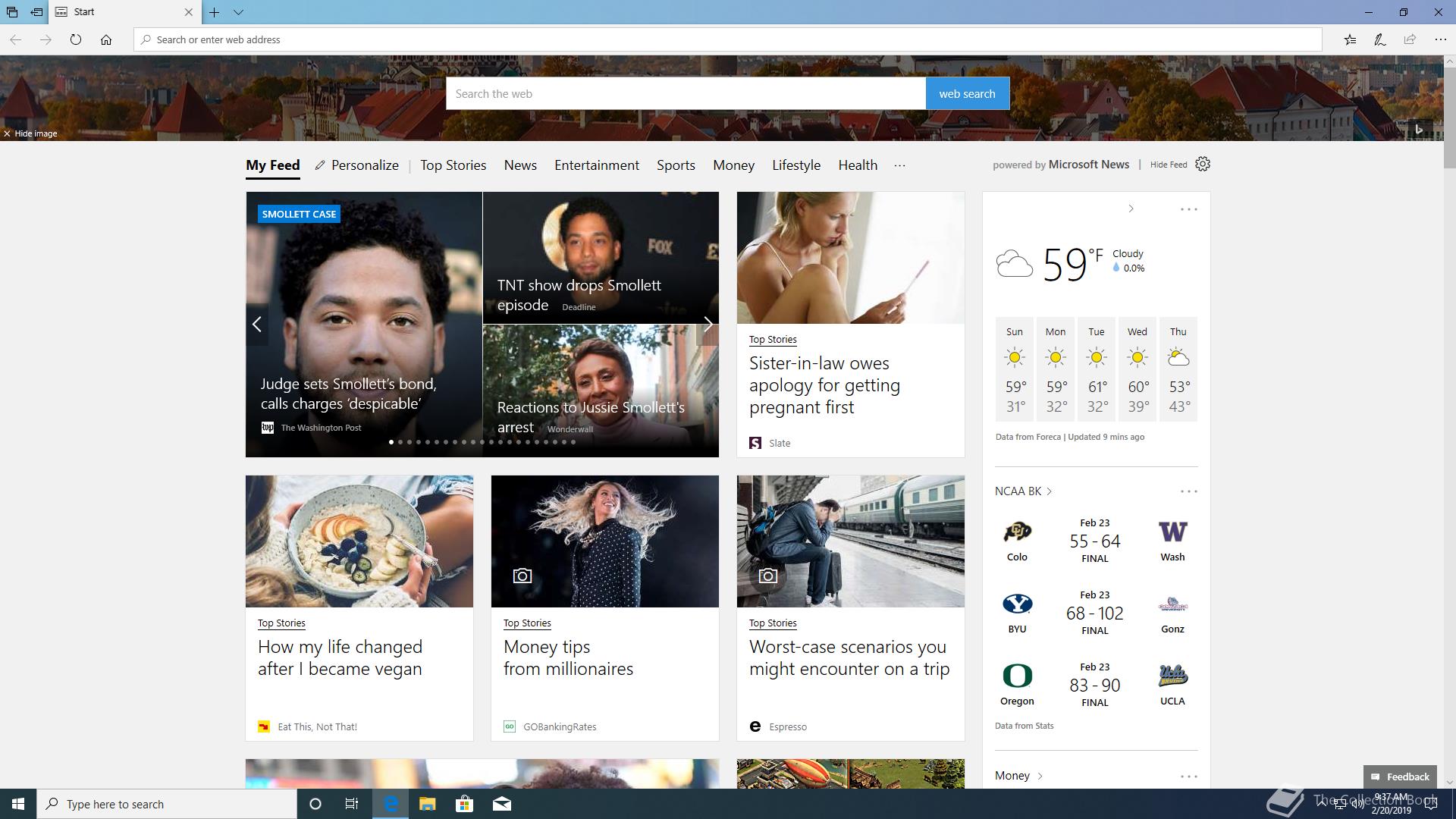
Task: Click the browser Forward arrow
Action: (x=45, y=39)
